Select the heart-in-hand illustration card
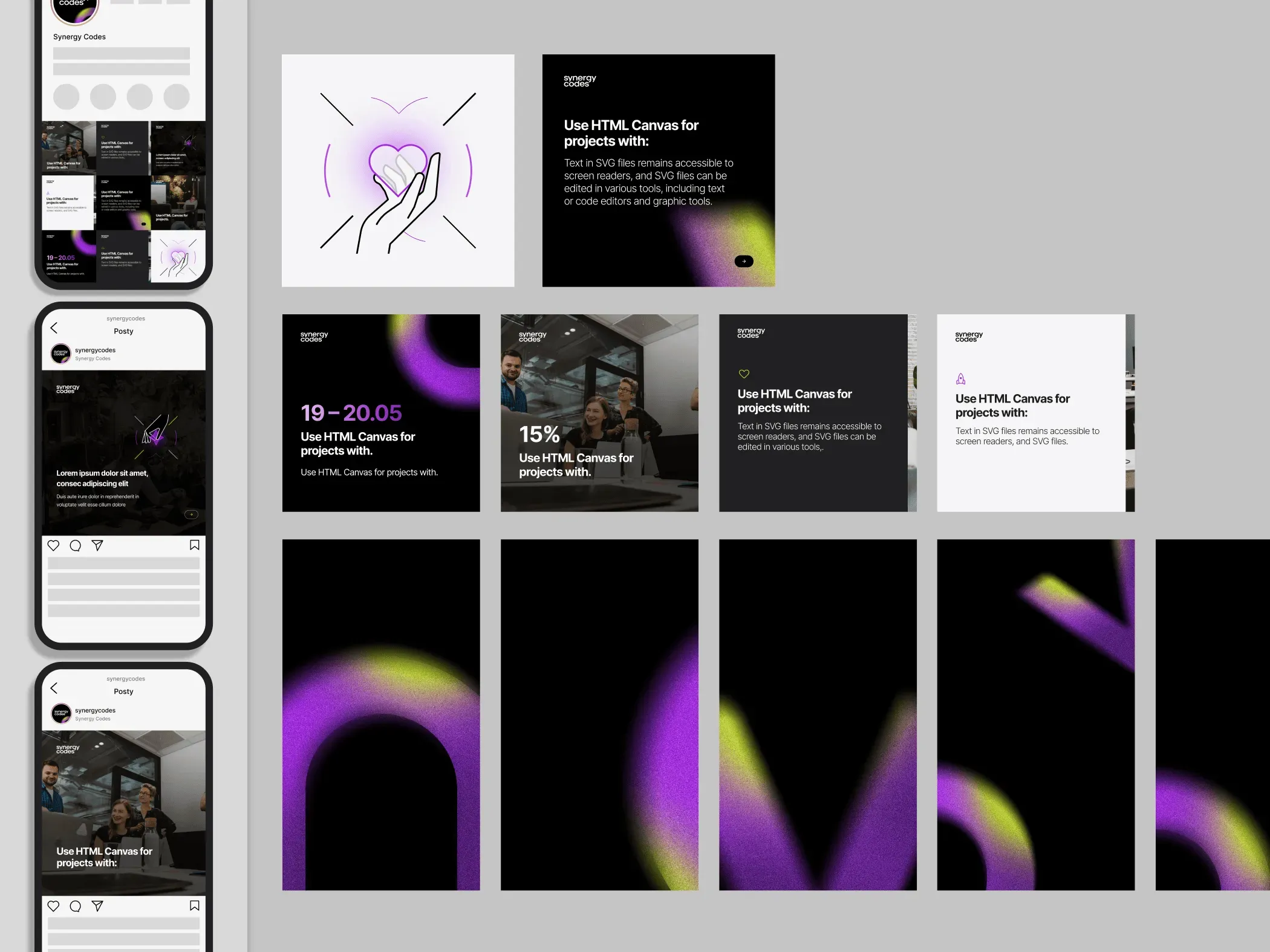Image resolution: width=1270 pixels, height=952 pixels. pyautogui.click(x=398, y=170)
